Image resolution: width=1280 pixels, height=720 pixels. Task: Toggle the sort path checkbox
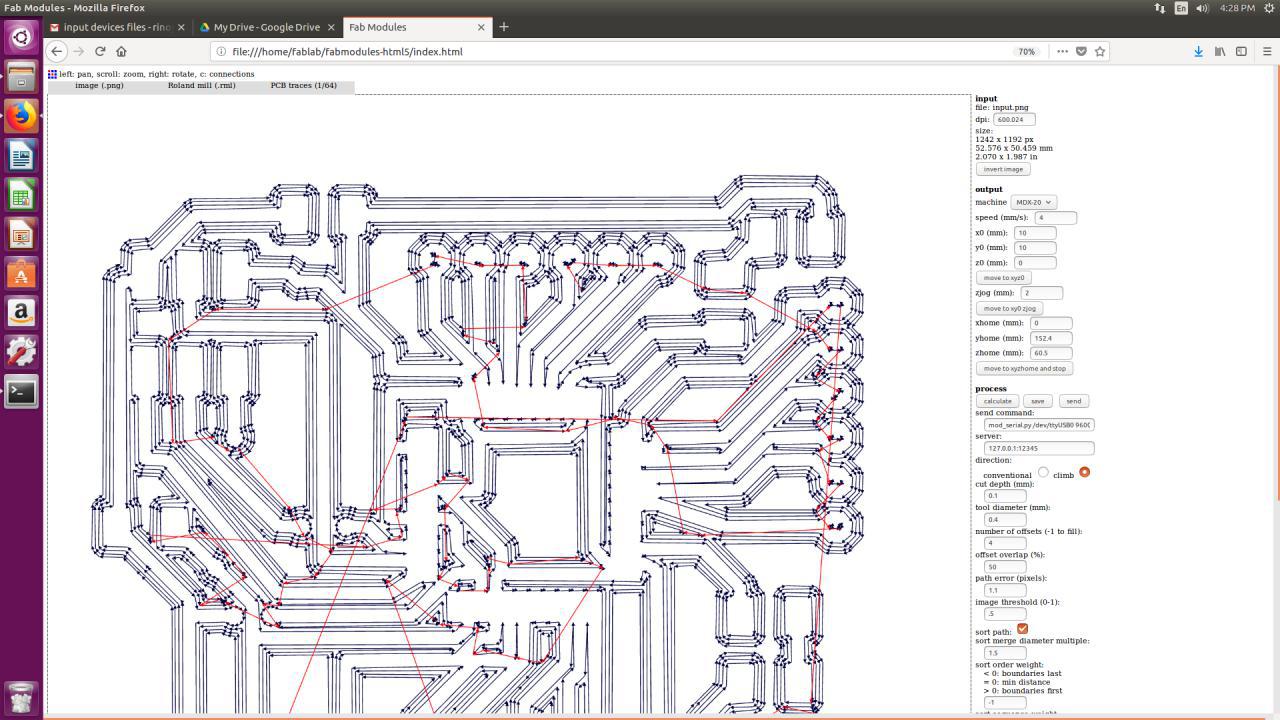1022,629
